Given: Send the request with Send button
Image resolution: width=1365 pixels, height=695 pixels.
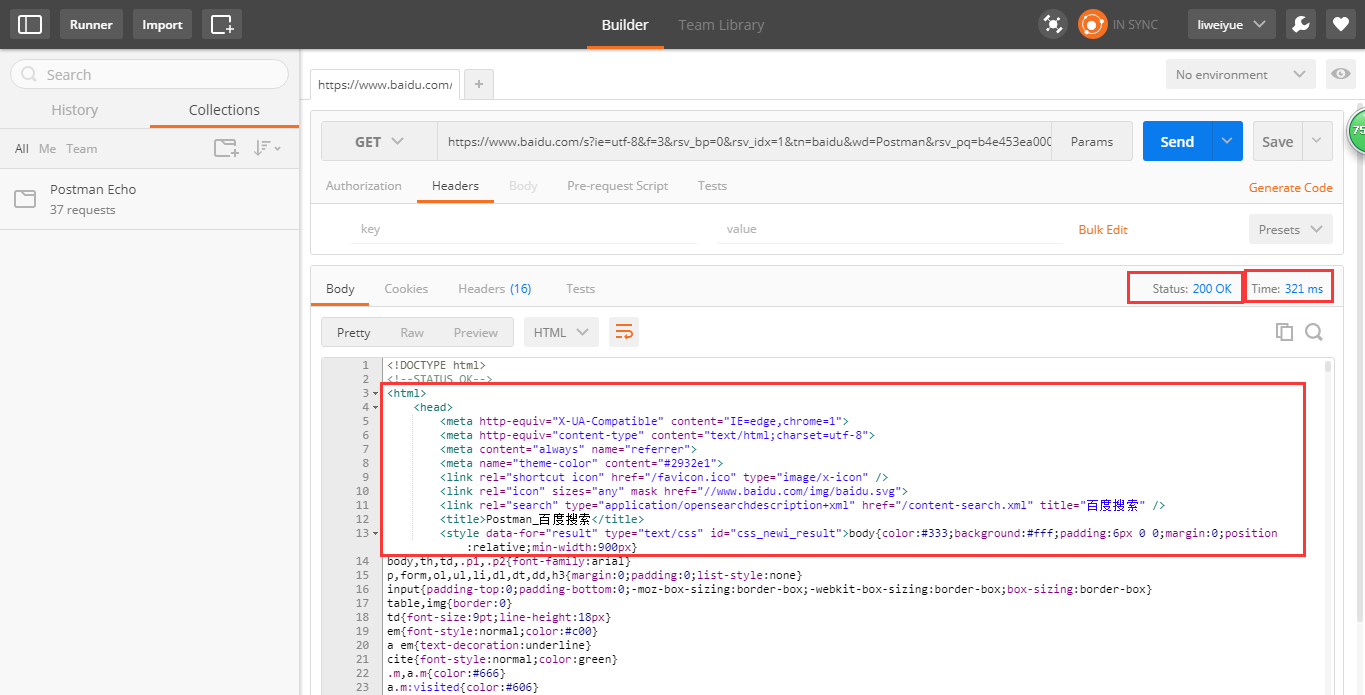Looking at the screenshot, I should pos(1177,142).
